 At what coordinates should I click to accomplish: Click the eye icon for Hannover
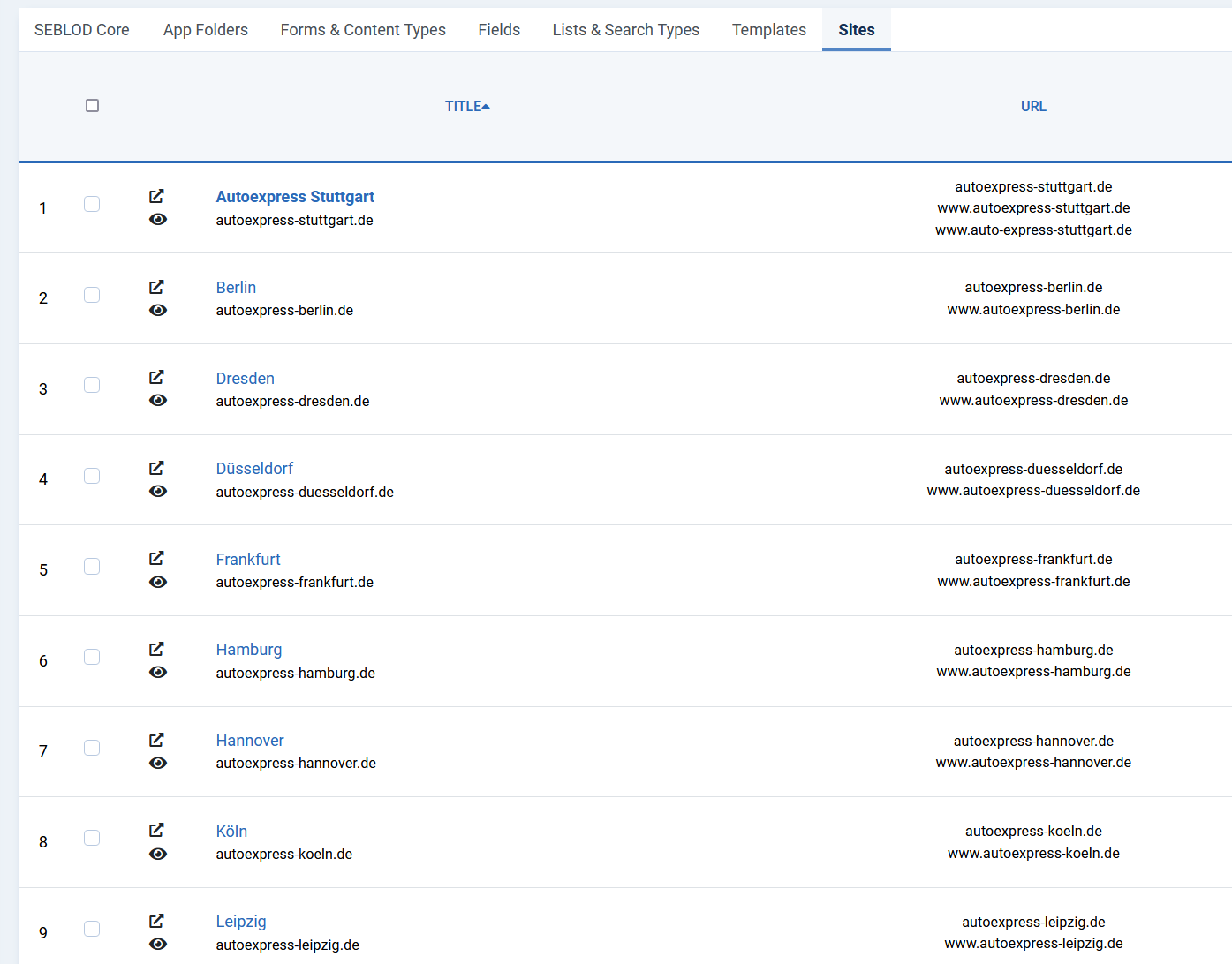158,763
